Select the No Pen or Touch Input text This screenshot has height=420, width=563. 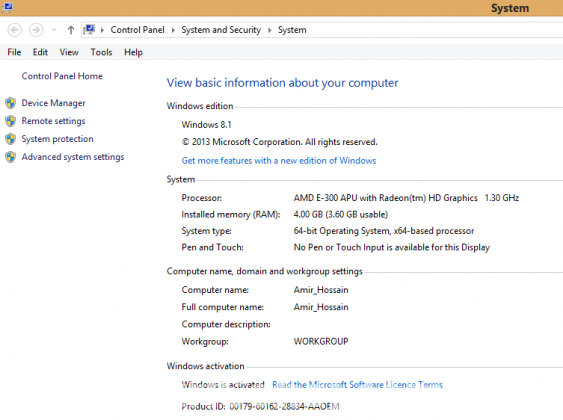point(391,247)
